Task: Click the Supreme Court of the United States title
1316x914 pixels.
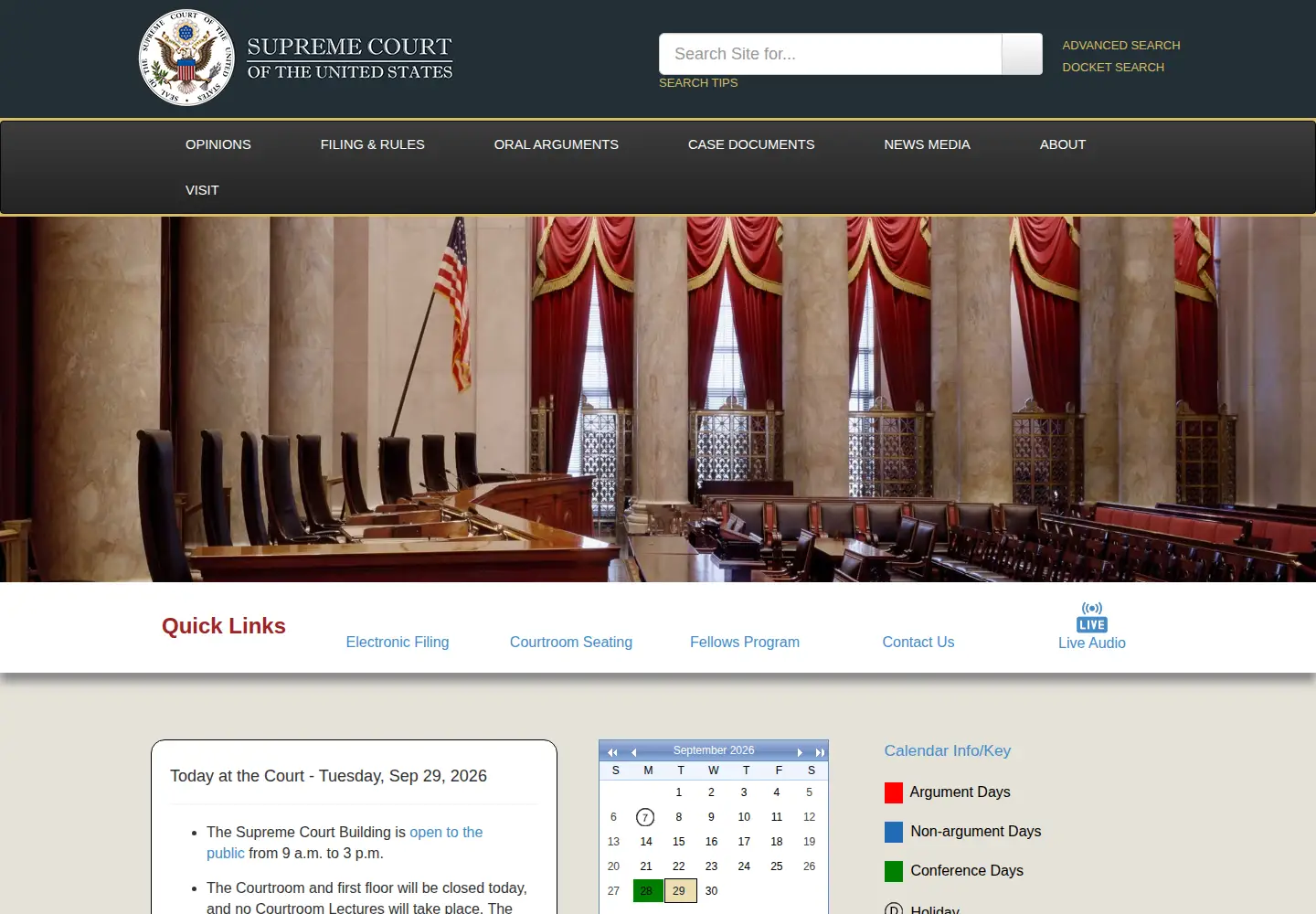Action: point(350,58)
